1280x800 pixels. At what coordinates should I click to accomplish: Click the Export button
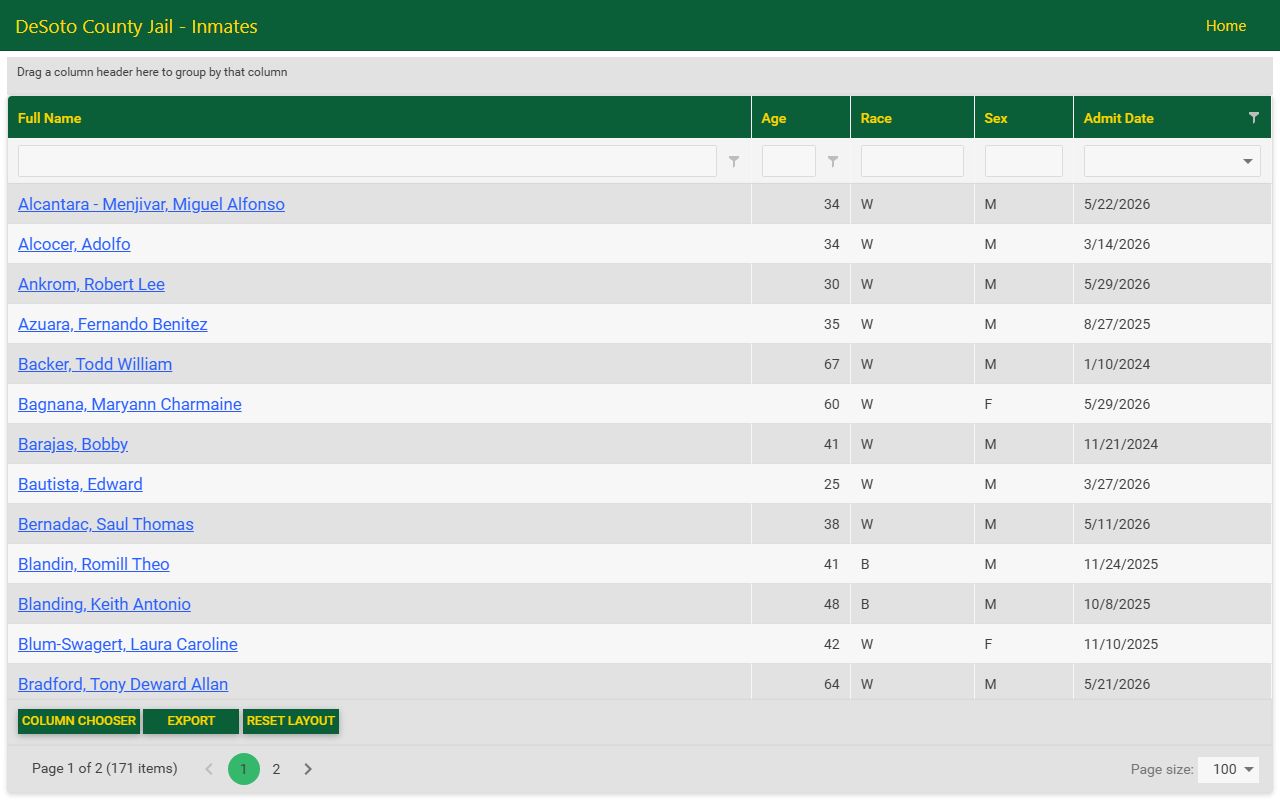[191, 721]
